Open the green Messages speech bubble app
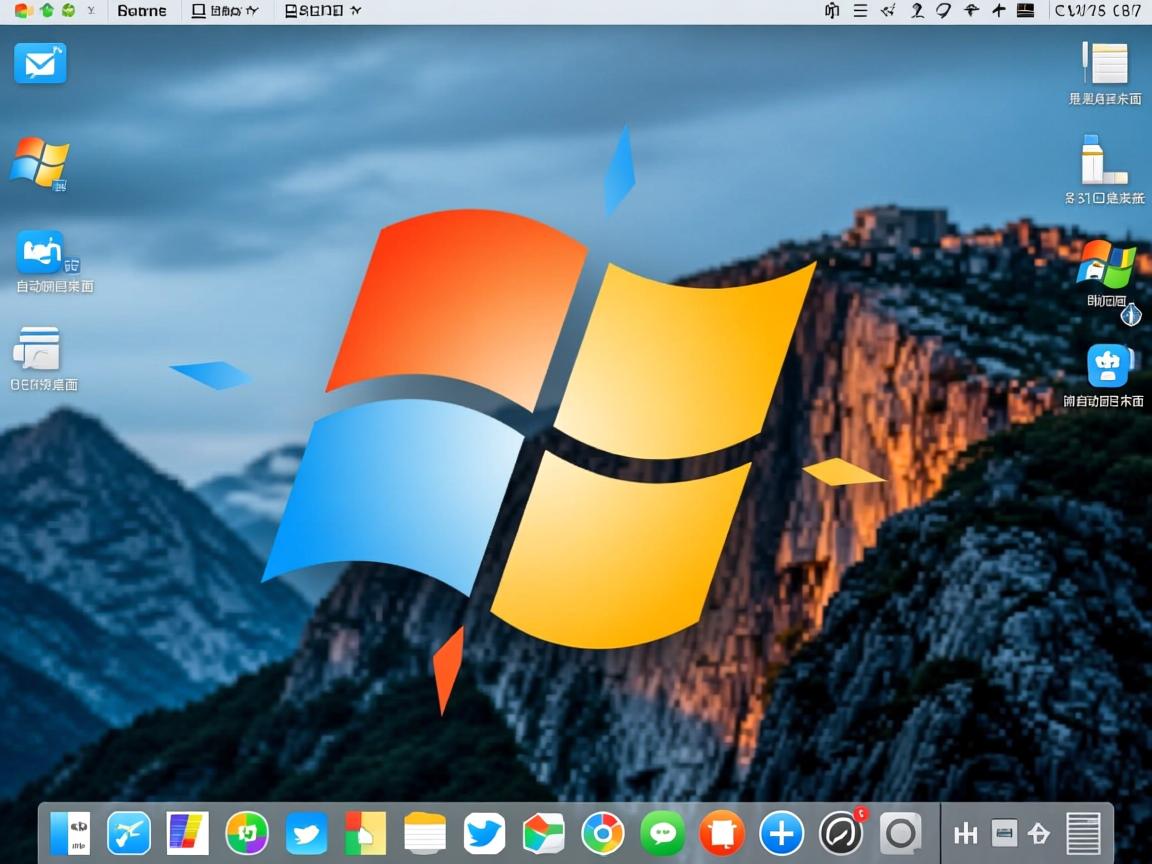 click(x=662, y=833)
